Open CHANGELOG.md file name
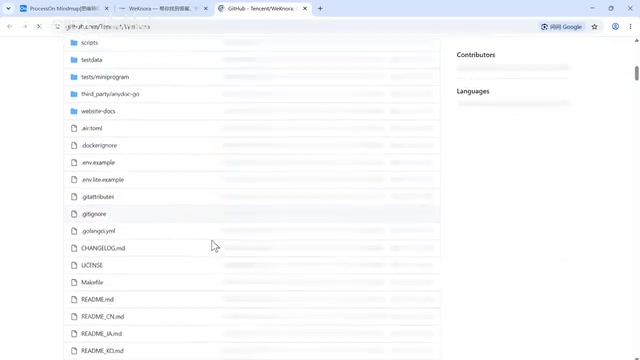Viewport: 640px width, 360px height. pyautogui.click(x=103, y=248)
